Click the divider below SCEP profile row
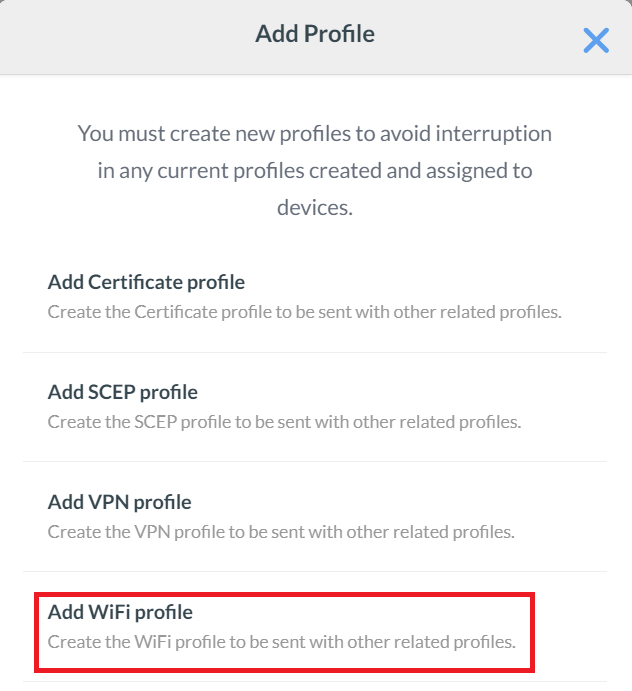 [315, 462]
